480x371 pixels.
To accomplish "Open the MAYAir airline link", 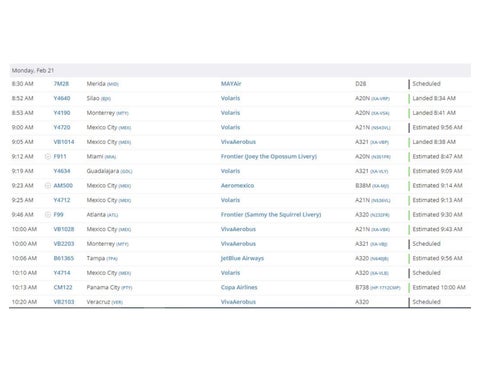I will [x=231, y=84].
